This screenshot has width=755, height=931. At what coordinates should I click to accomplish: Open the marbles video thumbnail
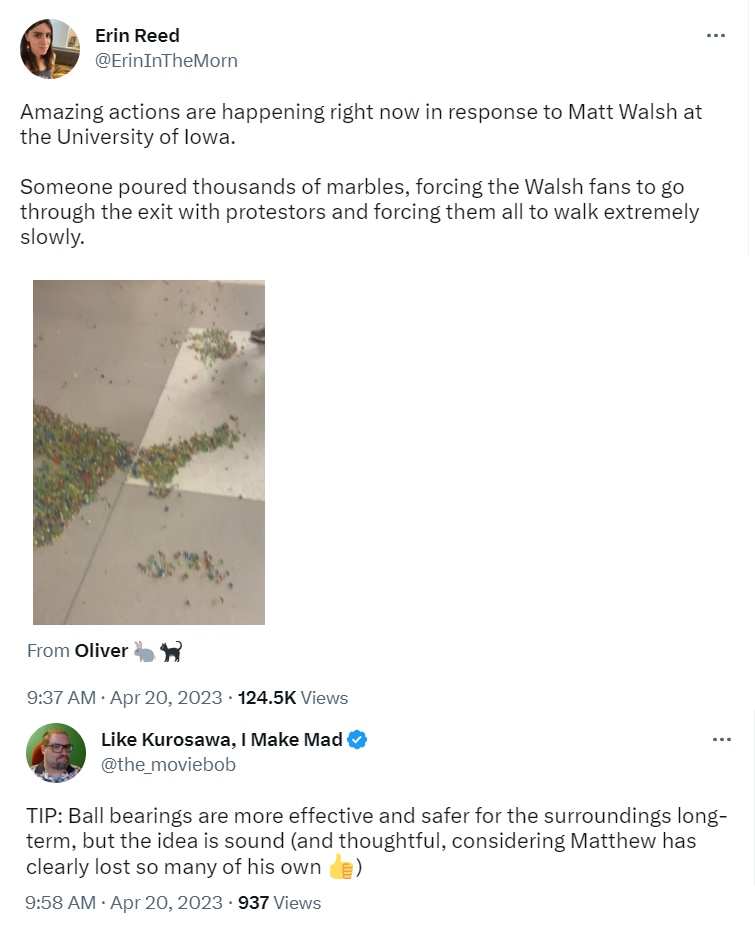(x=149, y=452)
